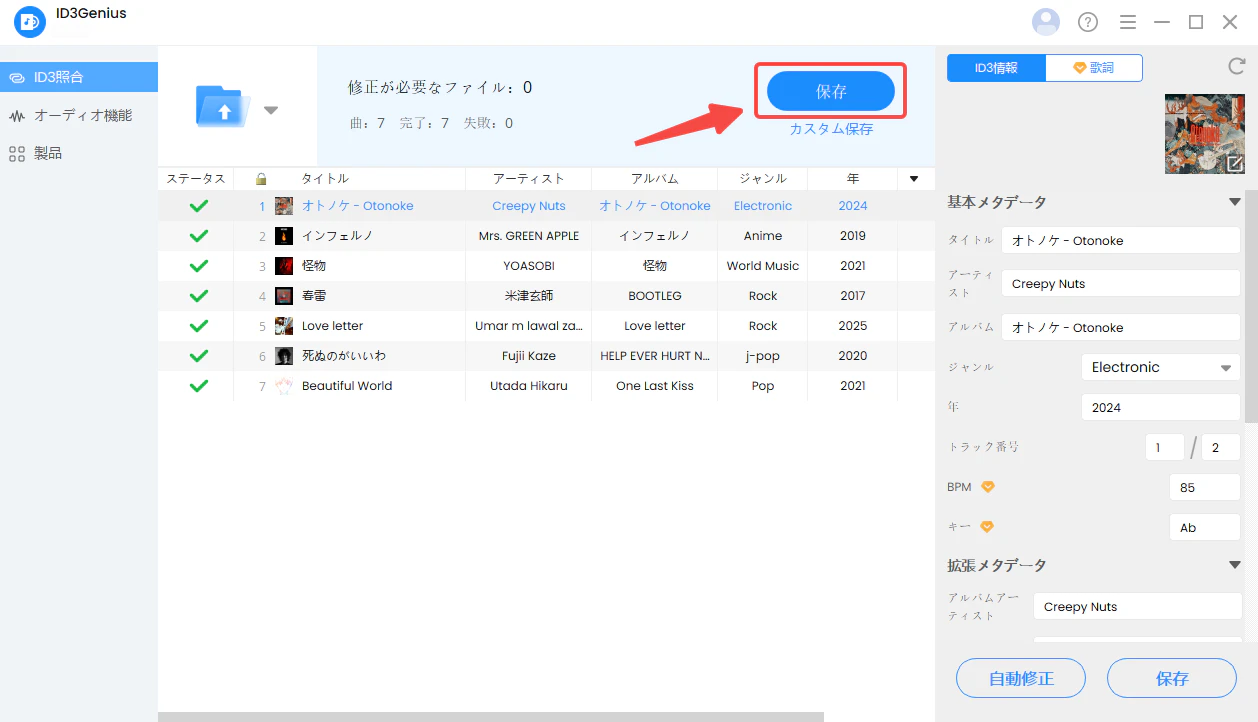
Task: Sort by アルバム column header
Action: 655,179
